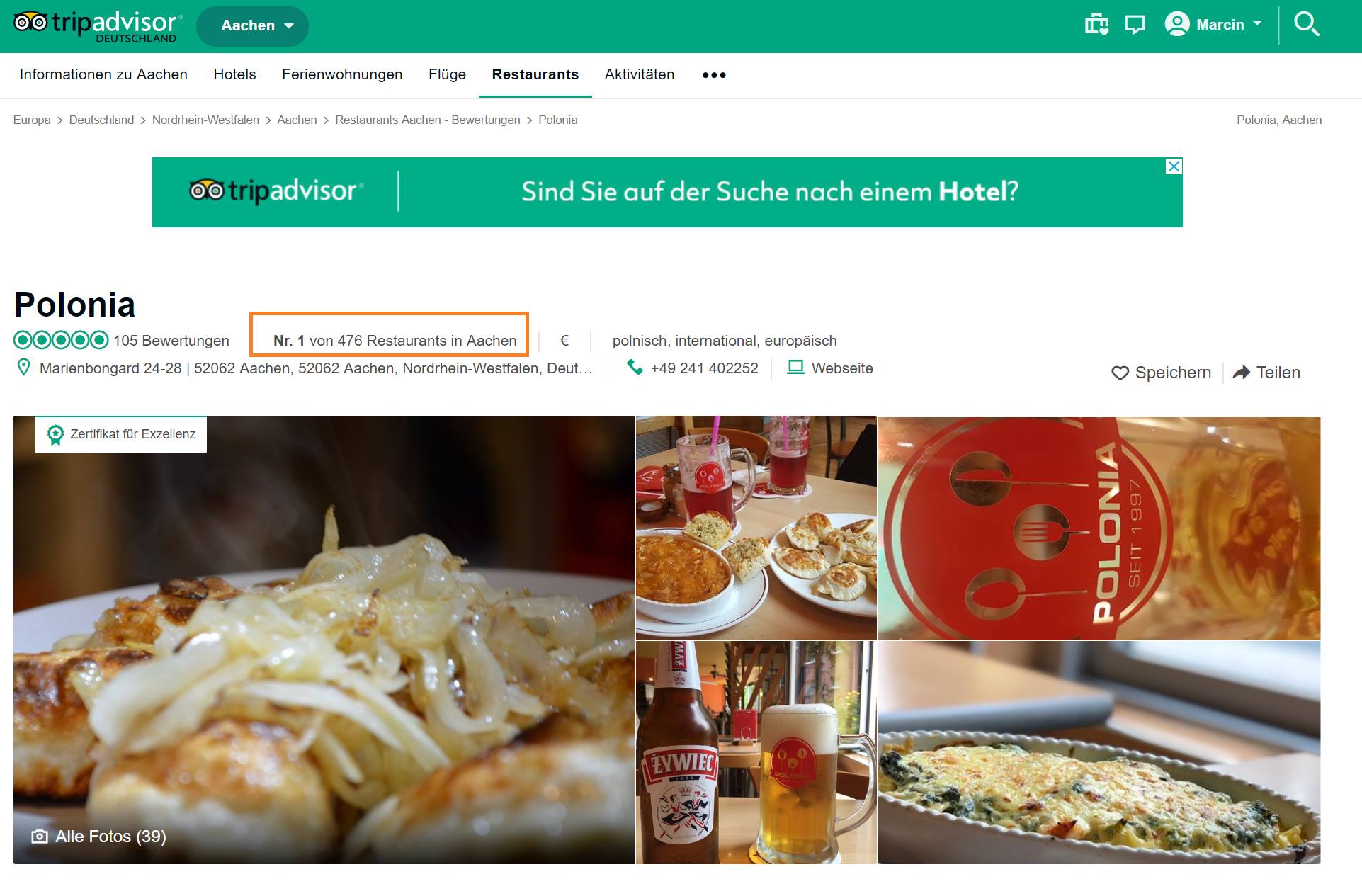Open the pierogi and drinks table photo
The height and width of the screenshot is (896, 1362).
756,528
